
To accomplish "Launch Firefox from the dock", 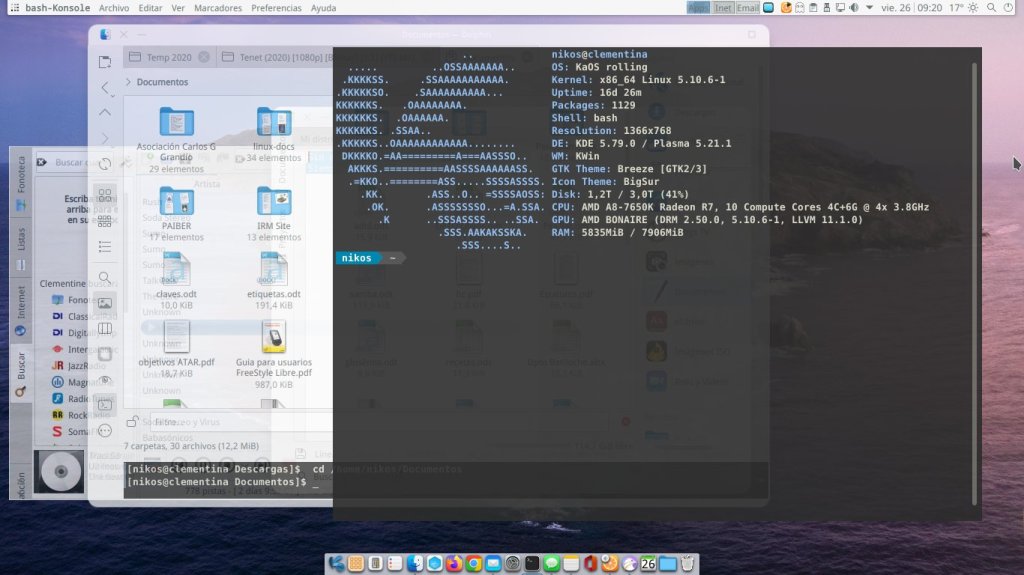I will [454, 564].
